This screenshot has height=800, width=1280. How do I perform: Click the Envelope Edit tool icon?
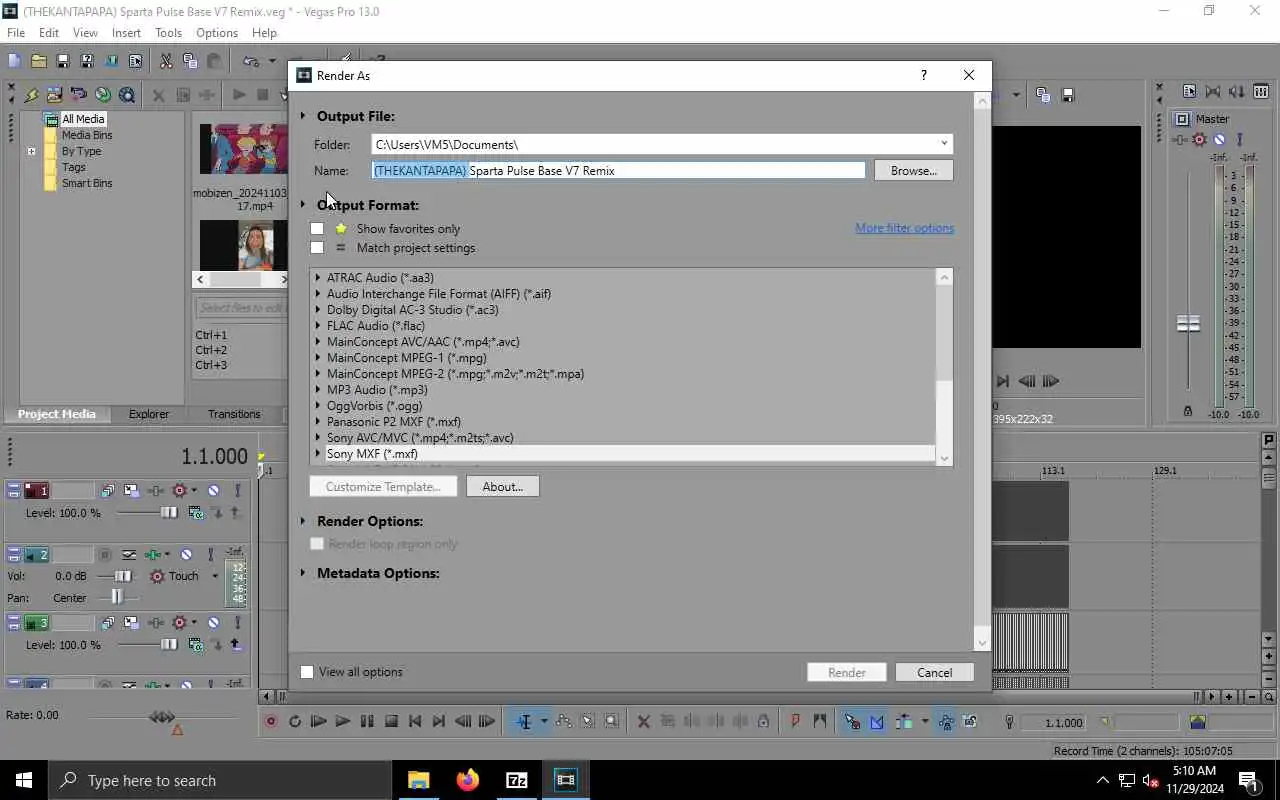[564, 721]
